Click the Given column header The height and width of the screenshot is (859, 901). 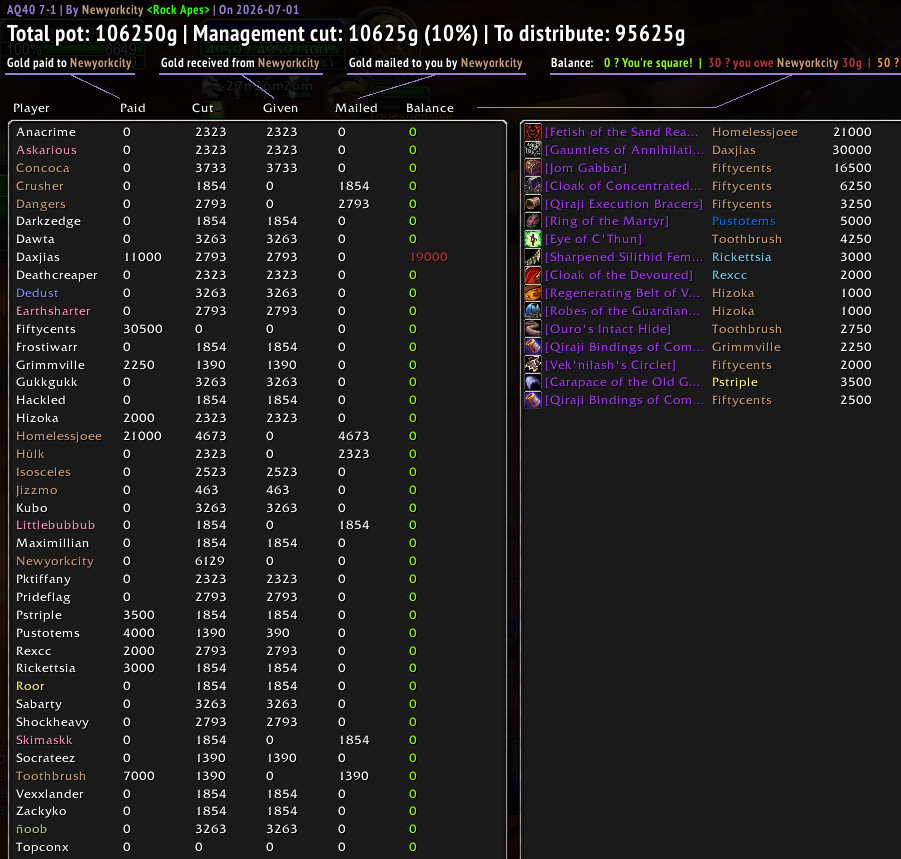(280, 108)
